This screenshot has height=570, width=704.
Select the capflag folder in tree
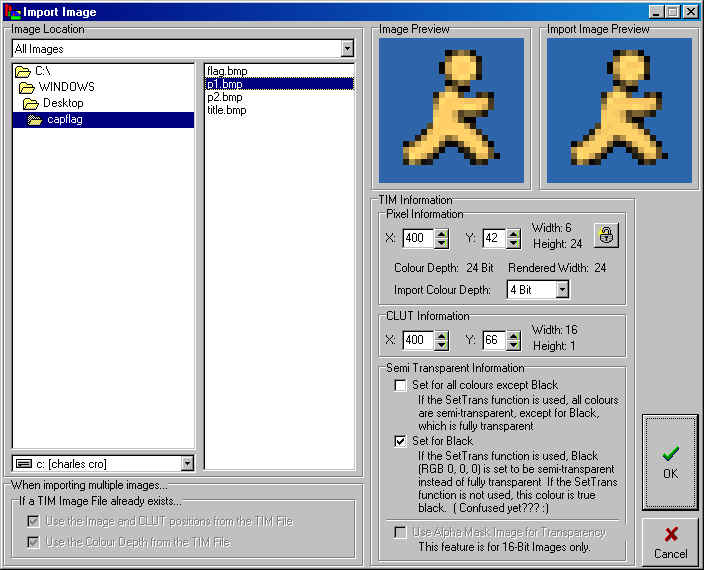[103, 120]
